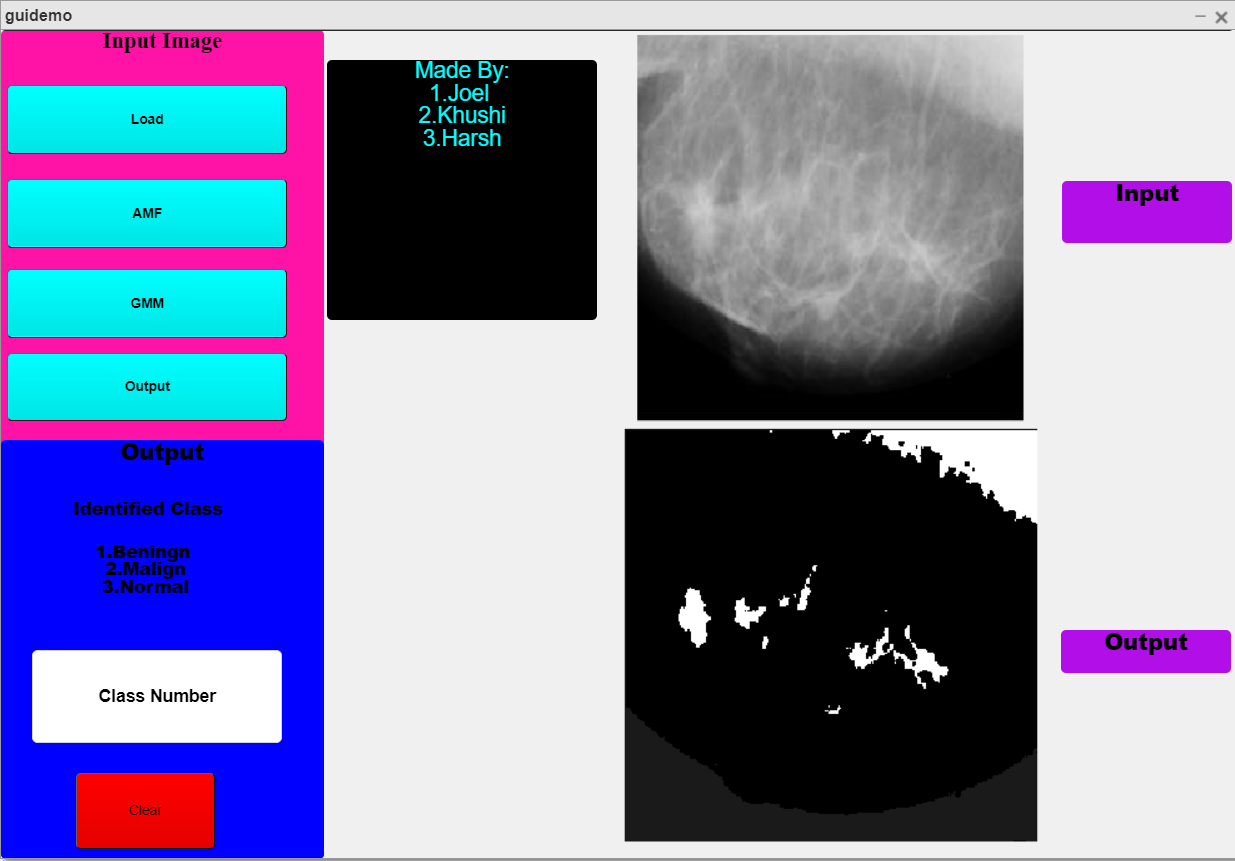
Task: Click the Identified Class label
Action: point(148,509)
